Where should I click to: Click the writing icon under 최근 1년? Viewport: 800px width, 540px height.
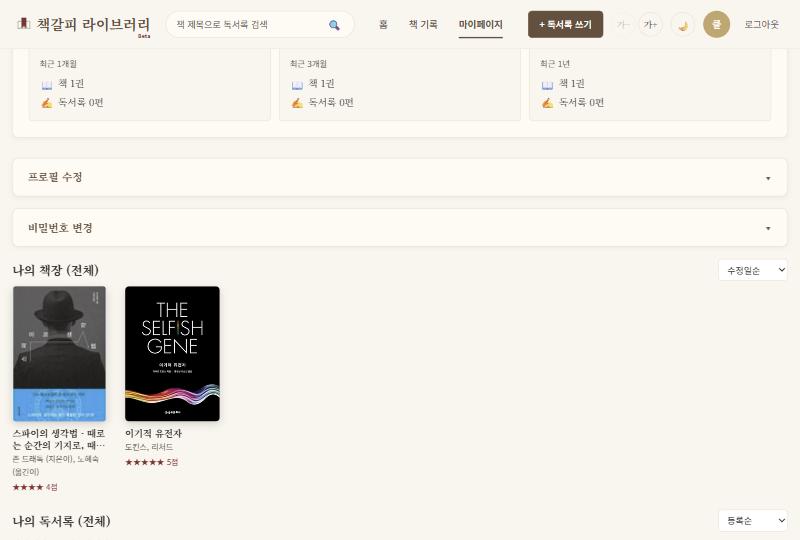click(547, 103)
